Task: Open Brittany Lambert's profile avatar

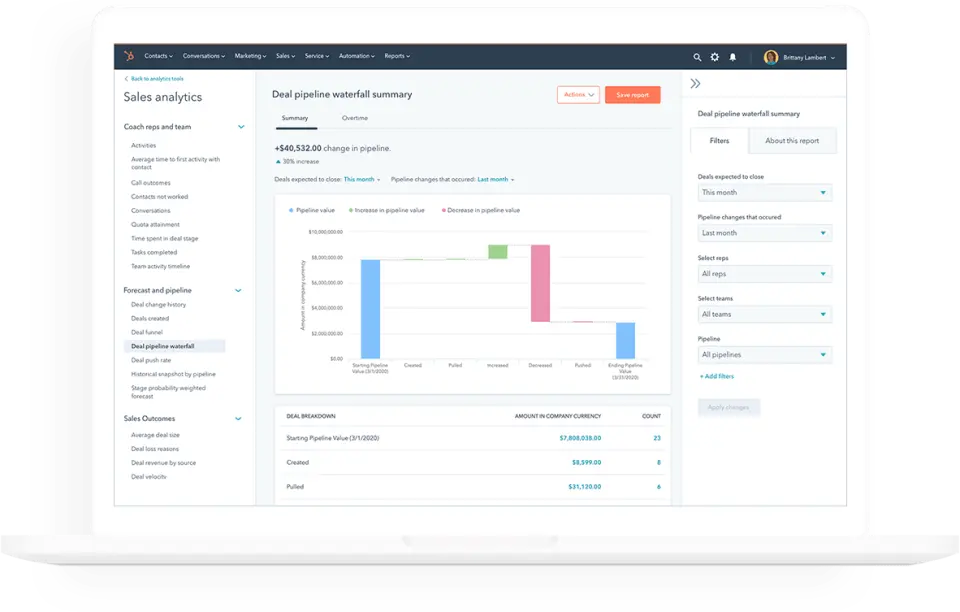Action: [x=770, y=57]
